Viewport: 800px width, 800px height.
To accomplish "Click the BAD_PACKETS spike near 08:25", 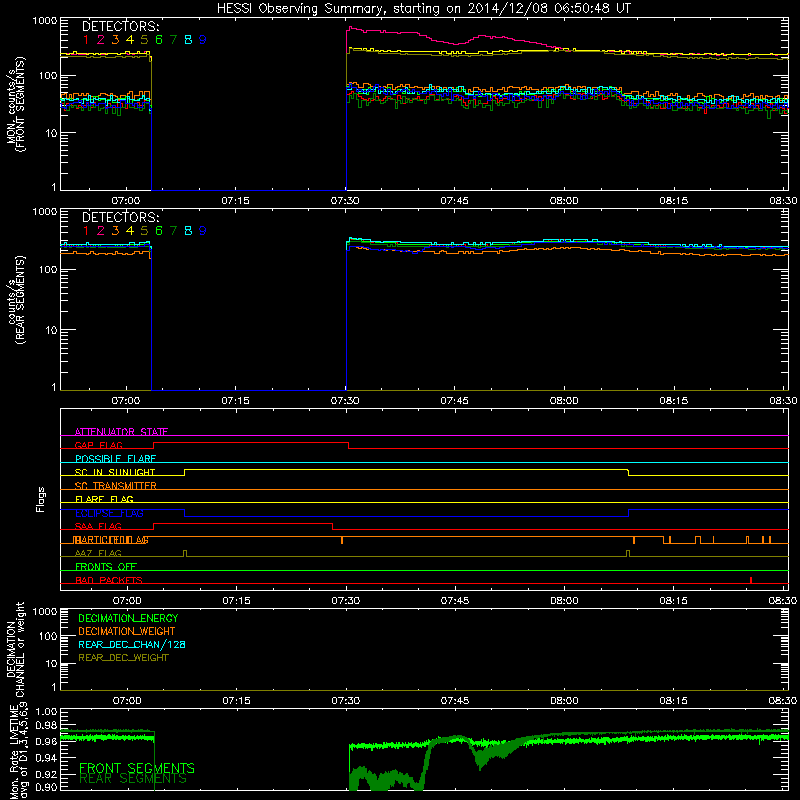I will 751,580.
